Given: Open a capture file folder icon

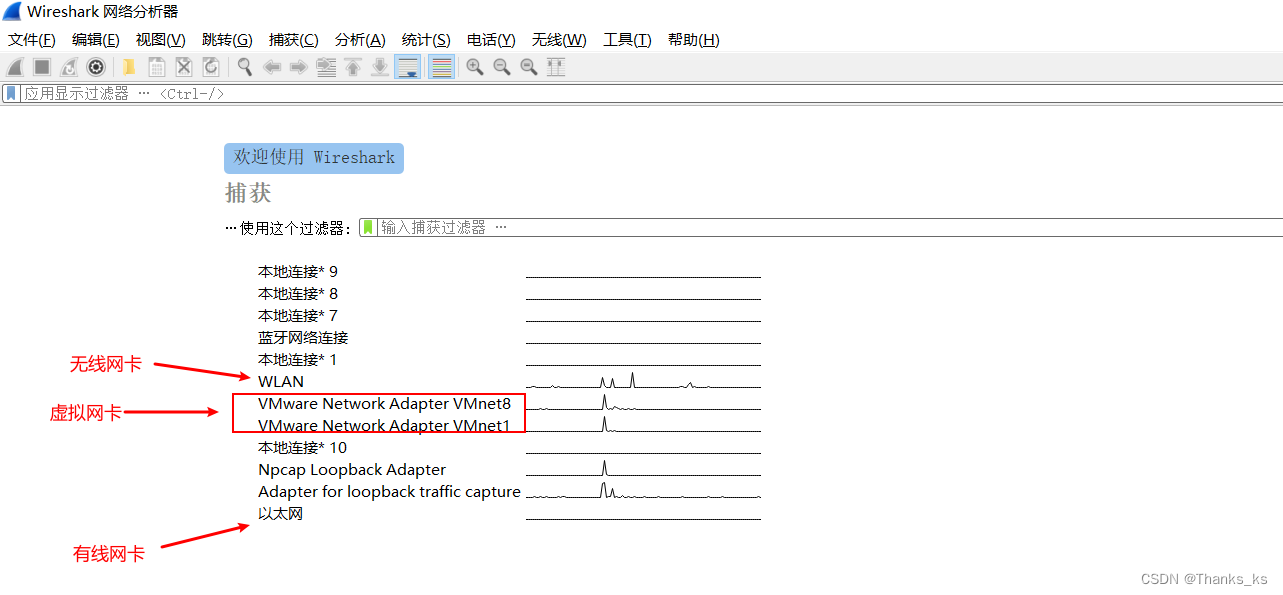Looking at the screenshot, I should point(129,67).
